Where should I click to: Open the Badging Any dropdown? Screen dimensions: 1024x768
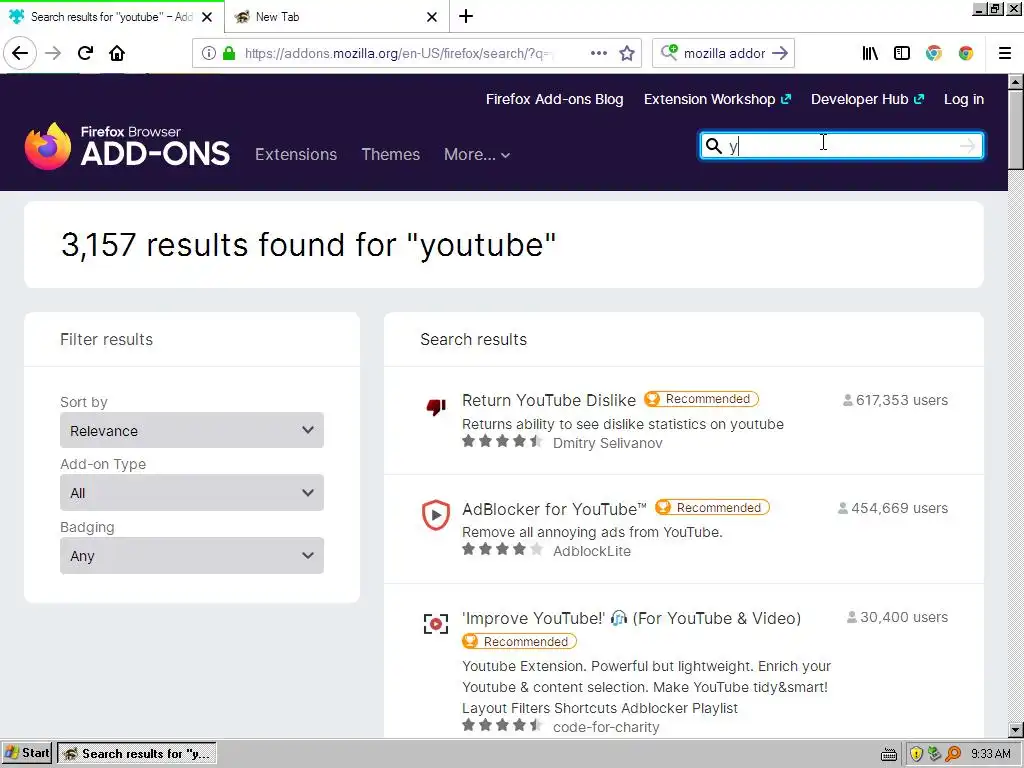tap(192, 556)
